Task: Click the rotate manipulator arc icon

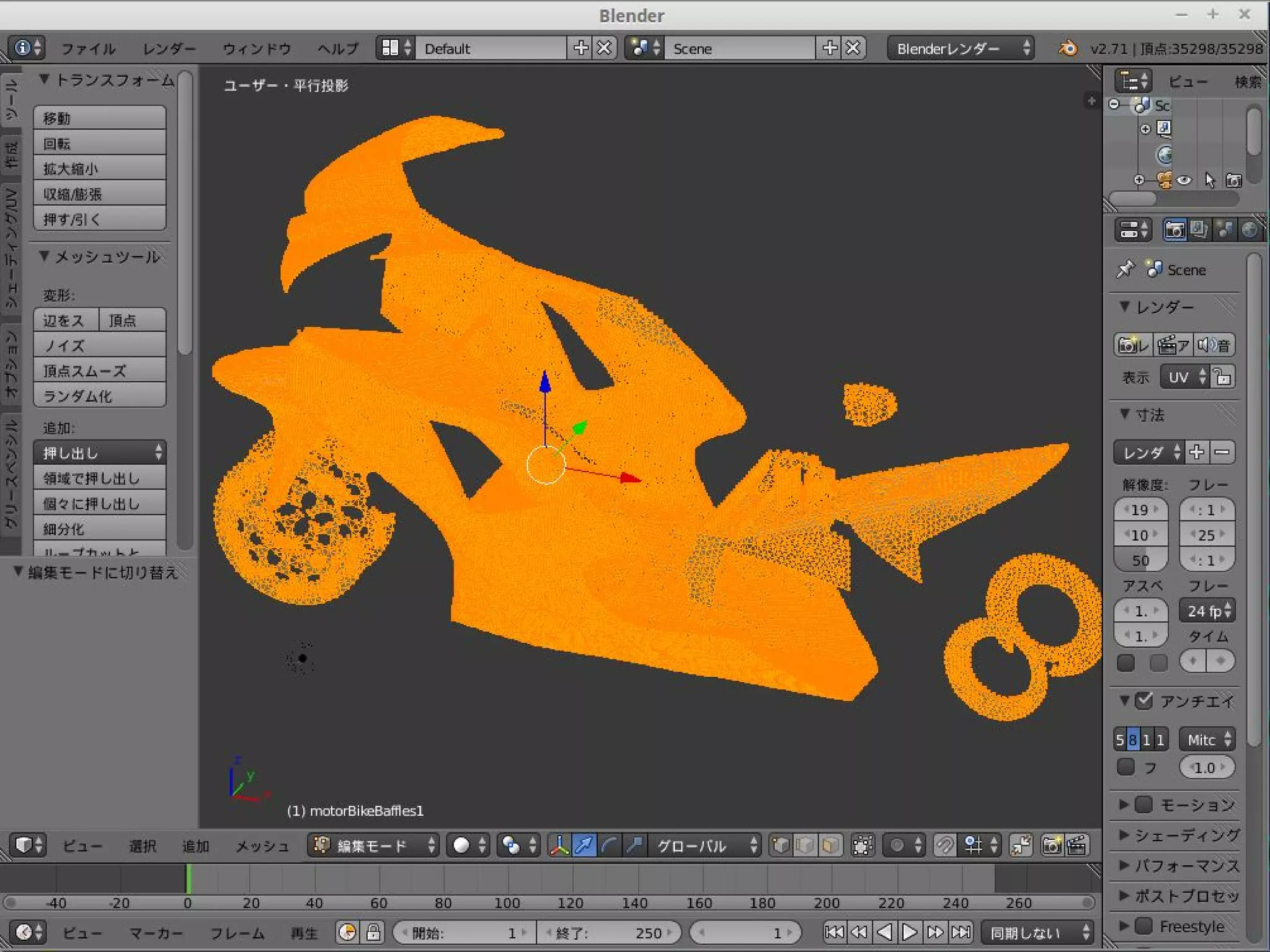Action: tap(609, 845)
